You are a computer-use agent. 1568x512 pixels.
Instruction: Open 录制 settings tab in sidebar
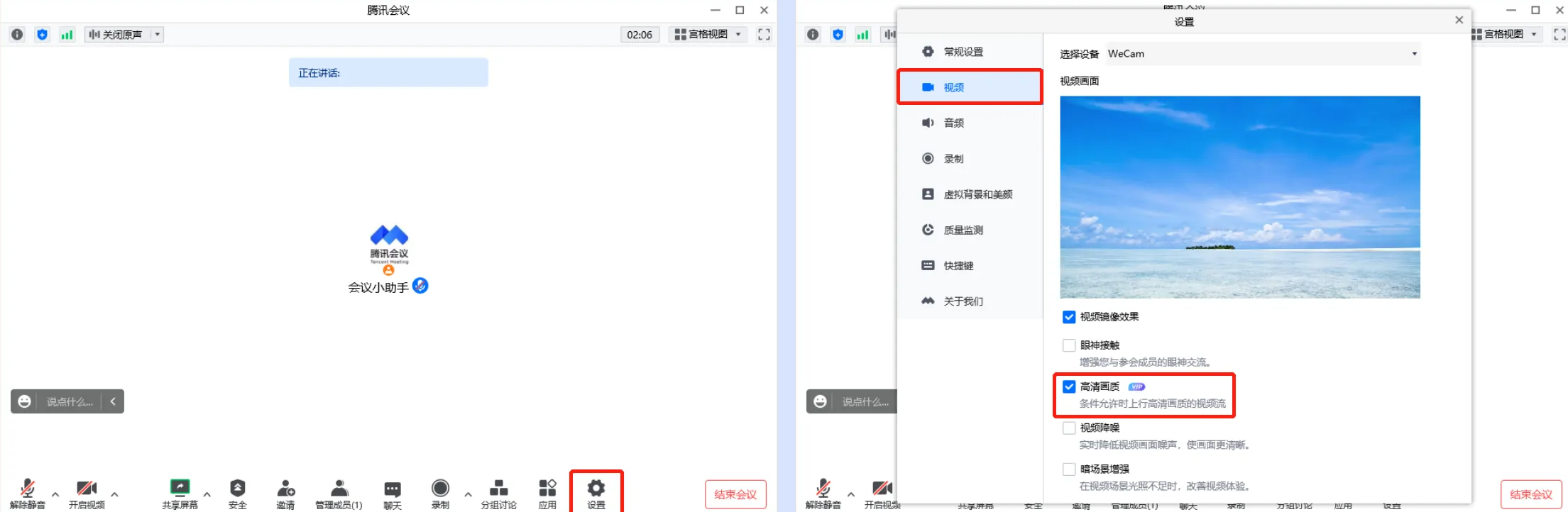970,159
